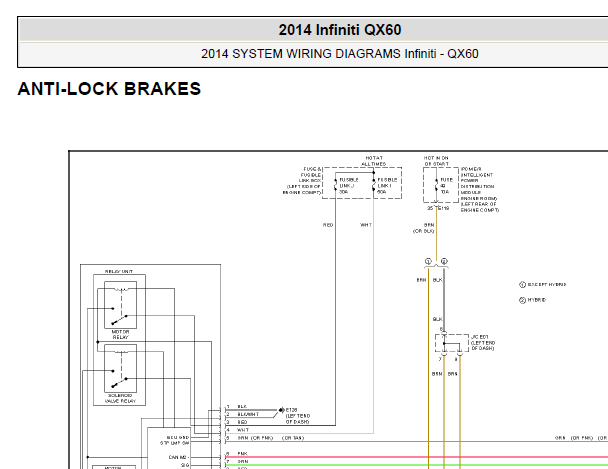The height and width of the screenshot is (469, 608).
Task: Click the 'BRN (OR BLK)' wire label
Action: (424, 228)
